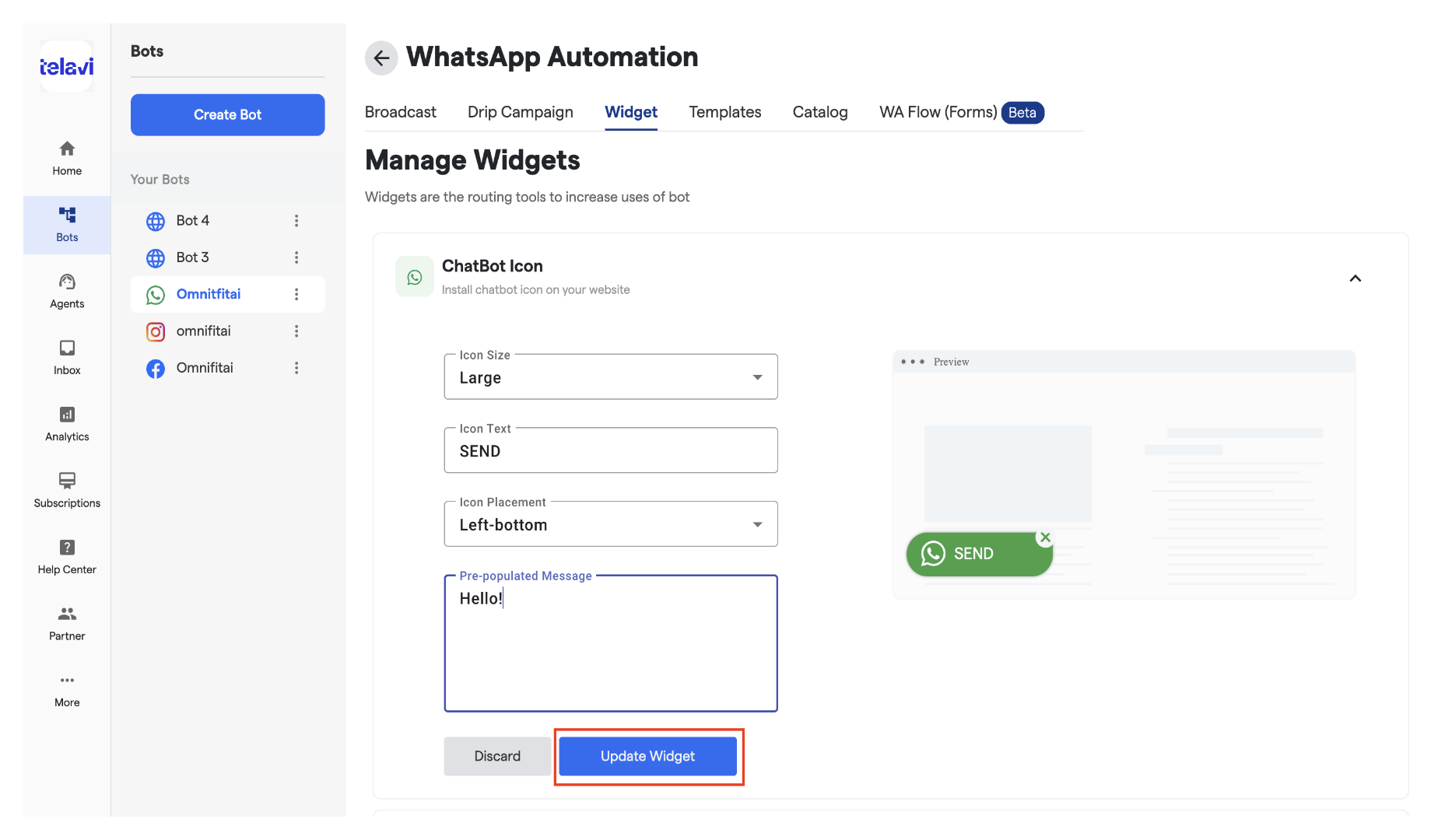Click the Beta badge
The height and width of the screenshot is (840, 1452).
click(1022, 113)
